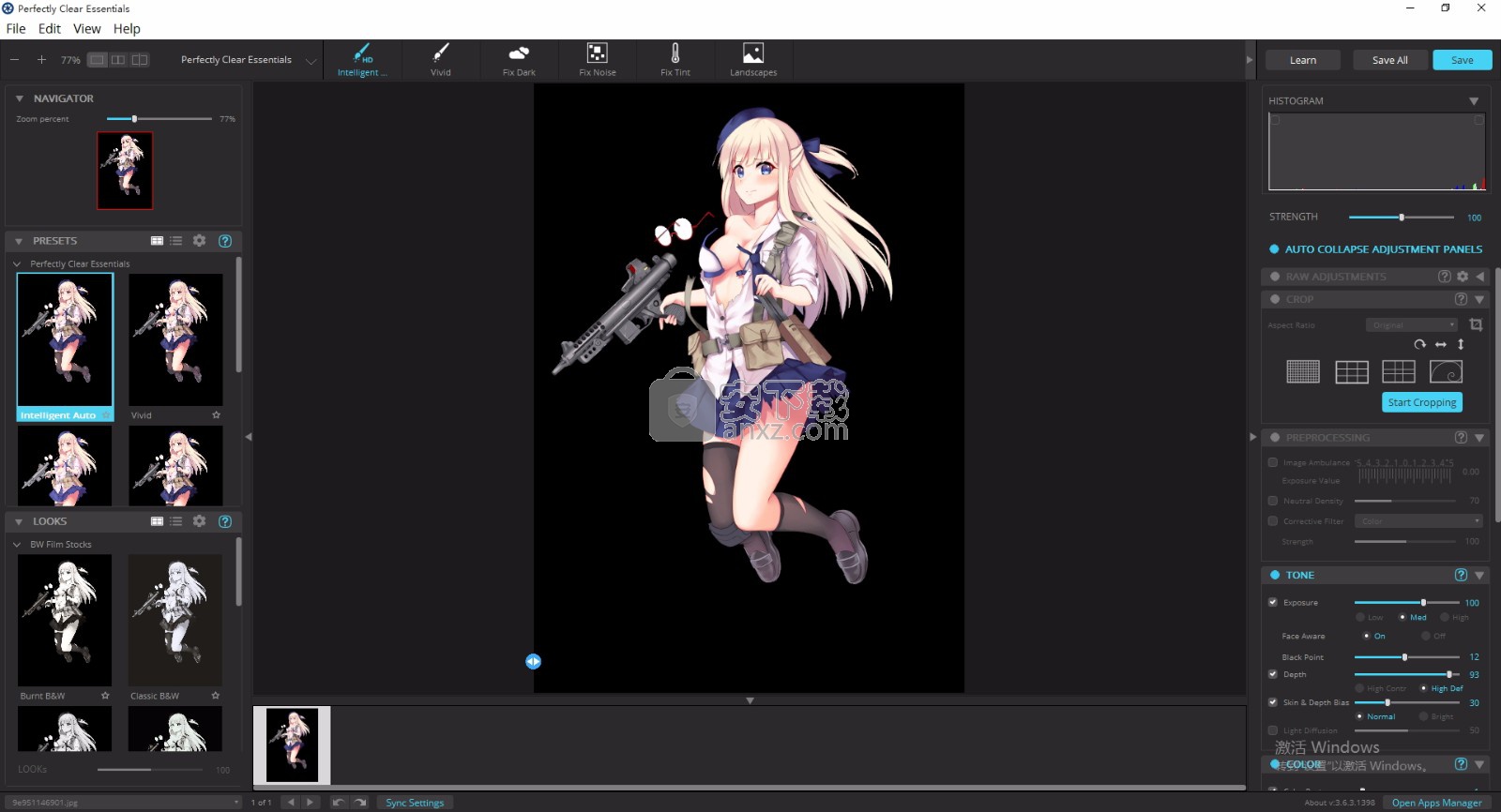Viewport: 1501px width, 812px height.
Task: Open Presets panel settings gear
Action: coord(199,241)
